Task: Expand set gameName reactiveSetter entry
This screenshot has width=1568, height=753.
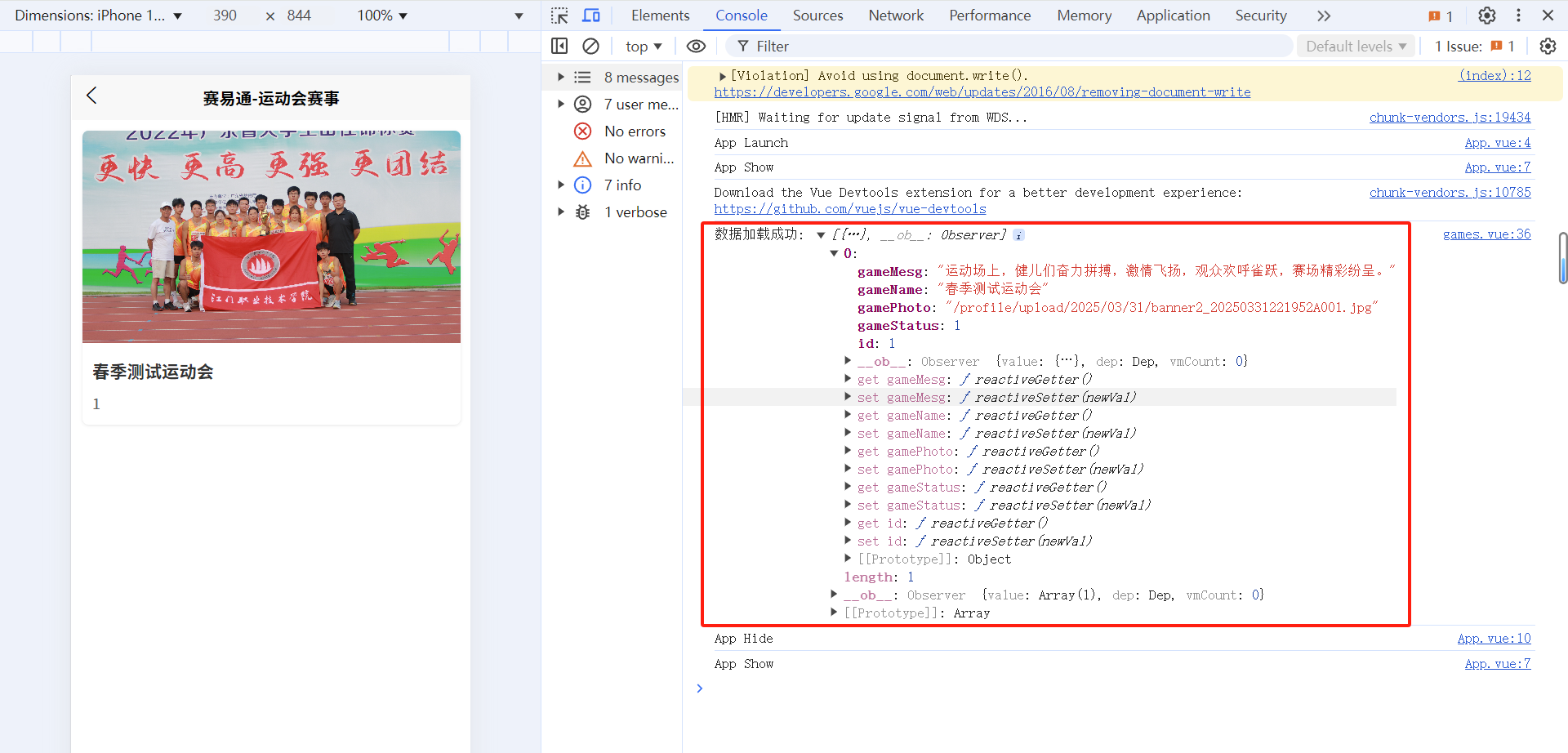Action: click(x=848, y=433)
